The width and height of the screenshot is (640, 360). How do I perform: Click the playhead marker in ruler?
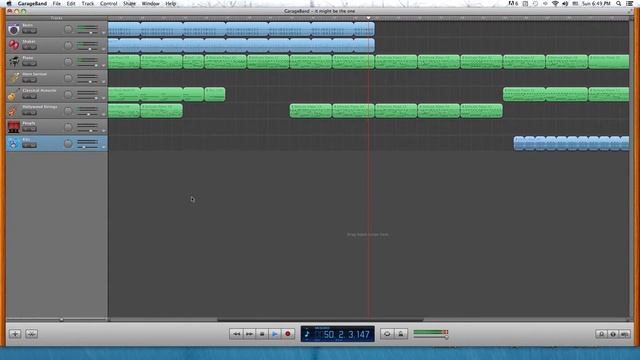click(368, 18)
